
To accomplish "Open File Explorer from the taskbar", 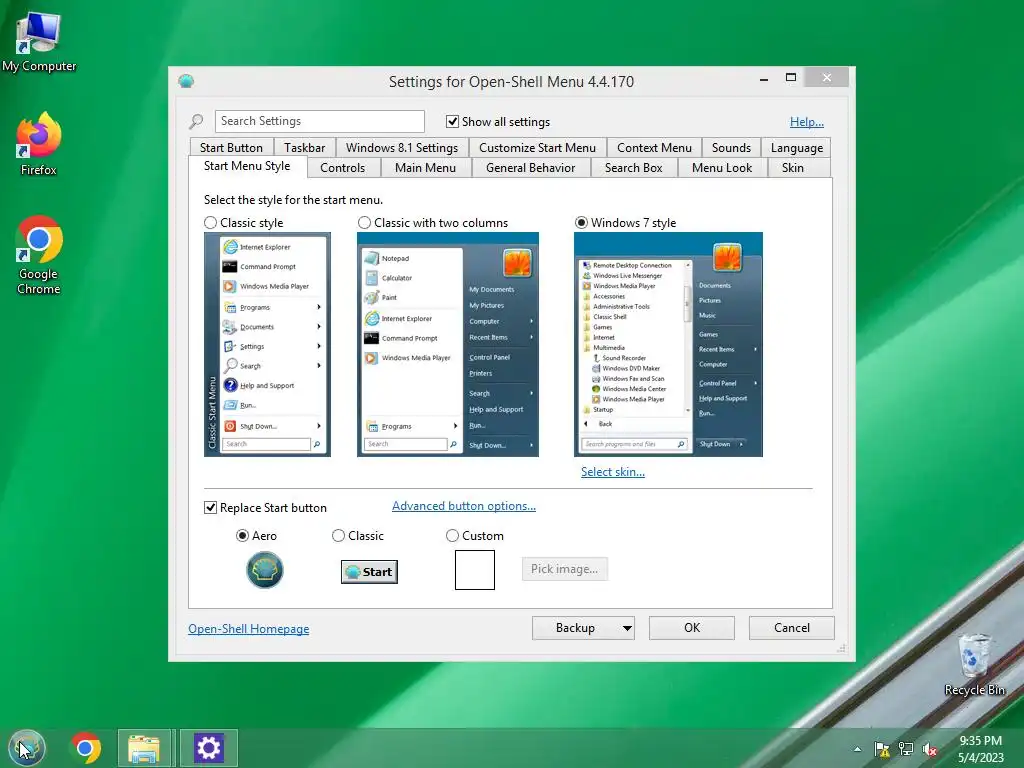I will point(144,748).
